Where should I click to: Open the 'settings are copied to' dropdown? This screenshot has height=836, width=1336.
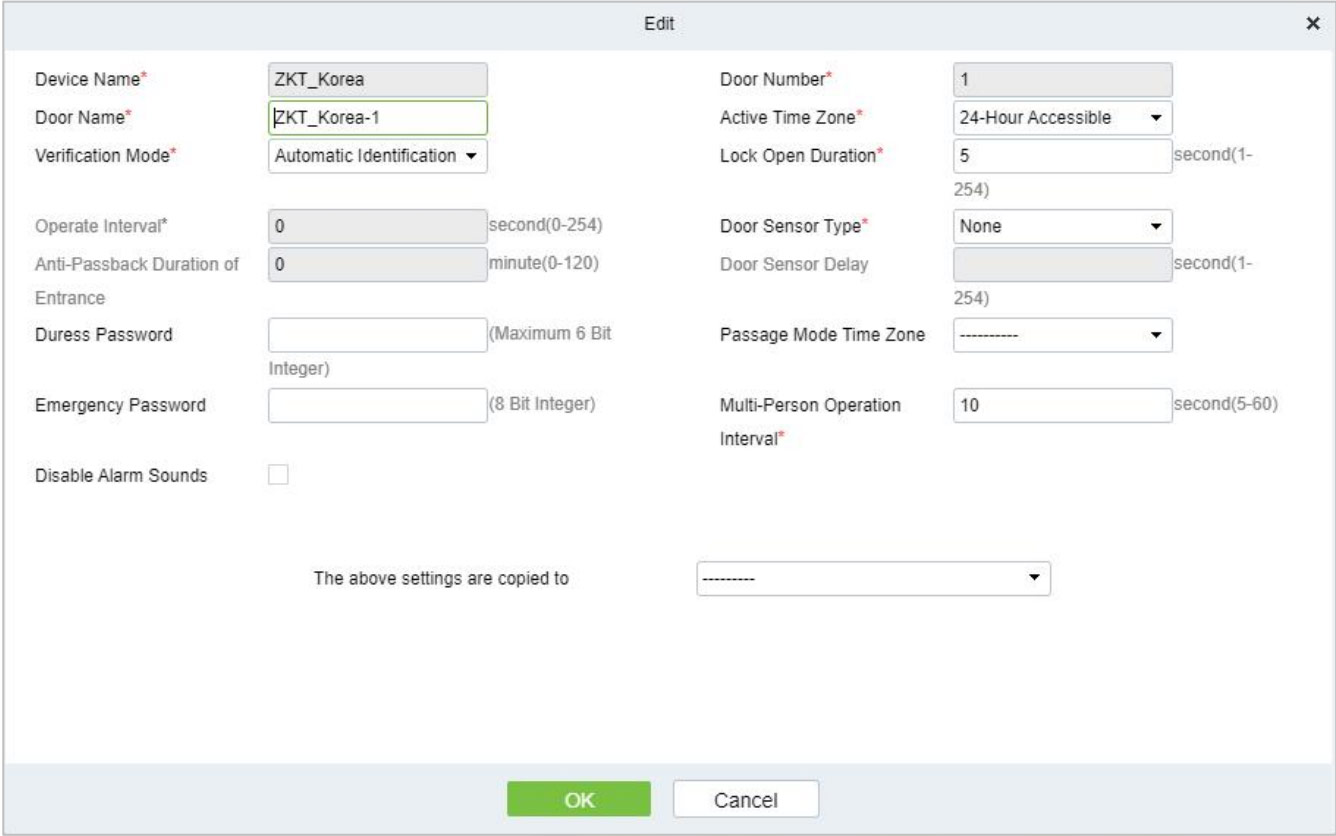[x=873, y=578]
